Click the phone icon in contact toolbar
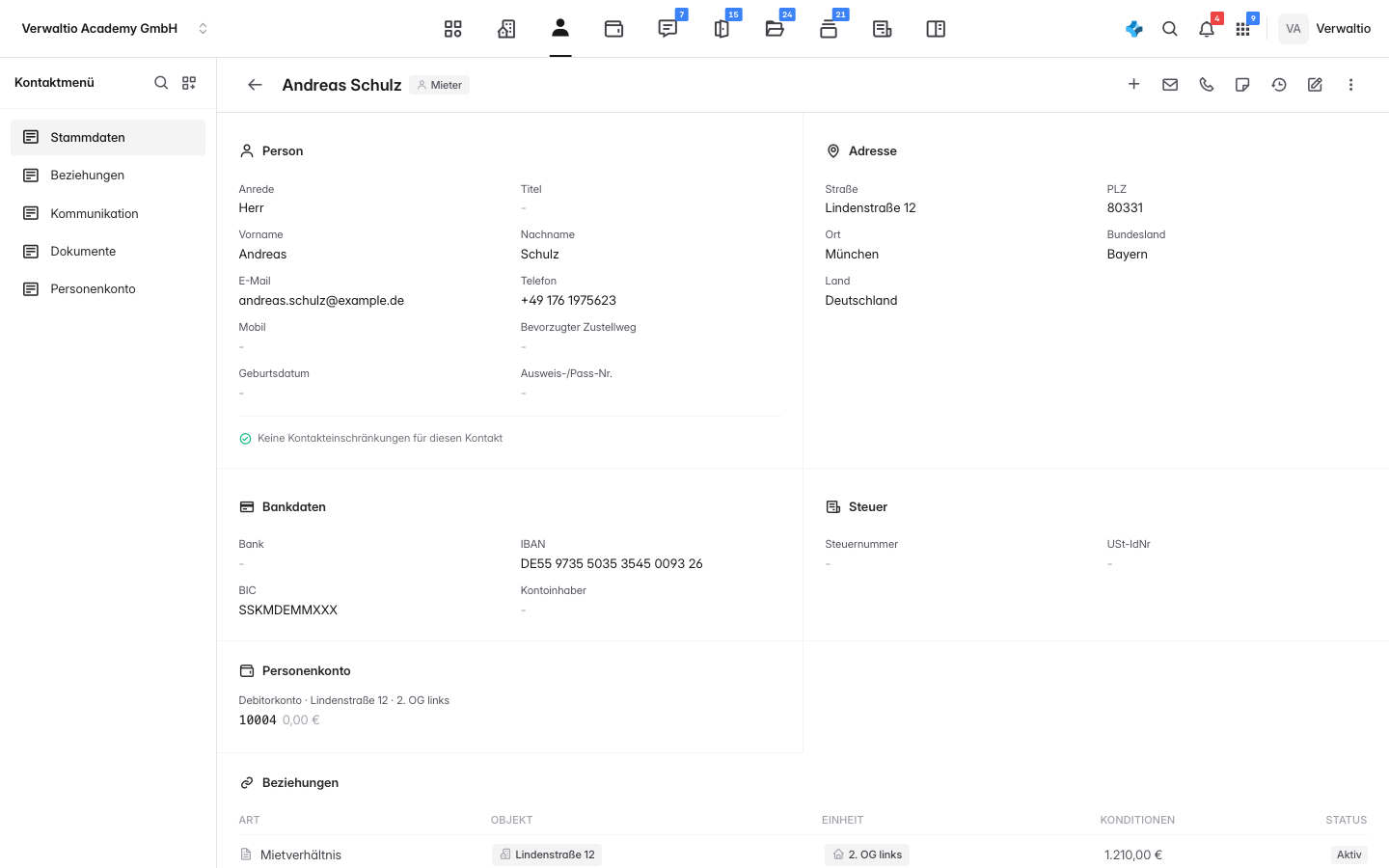Image resolution: width=1389 pixels, height=868 pixels. (1207, 85)
